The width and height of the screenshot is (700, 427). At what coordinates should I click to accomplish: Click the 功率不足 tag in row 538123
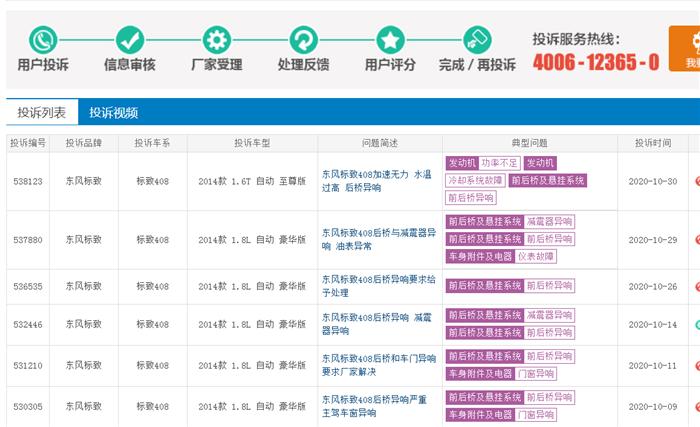pyautogui.click(x=499, y=163)
